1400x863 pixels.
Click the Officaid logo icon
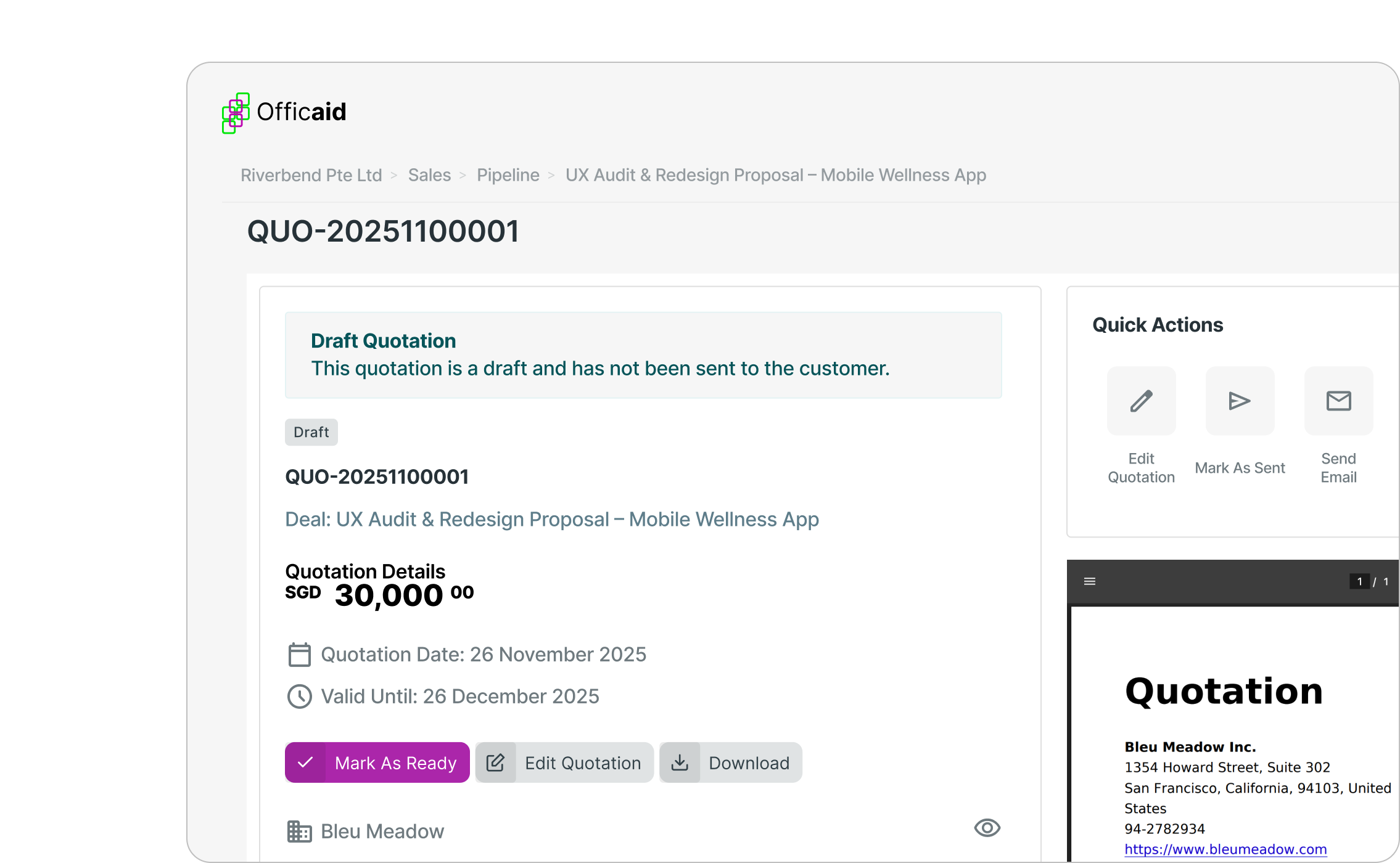pos(234,113)
